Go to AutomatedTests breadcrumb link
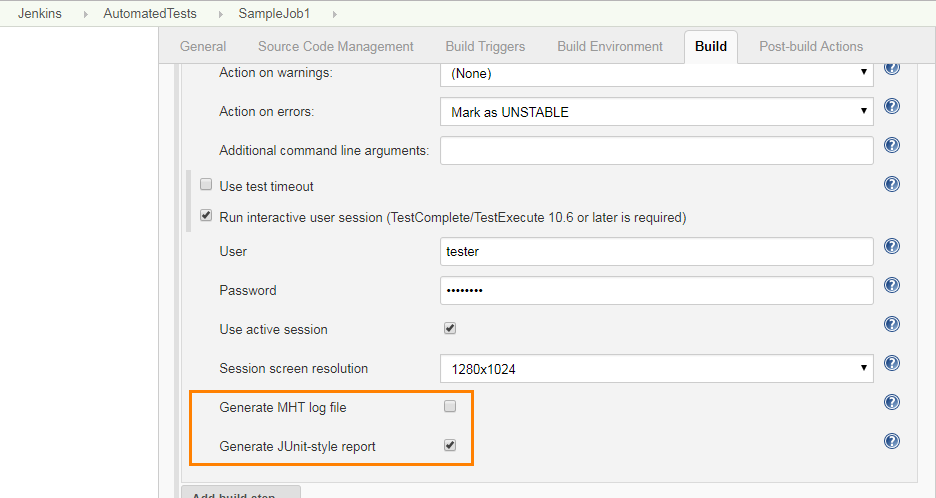This screenshot has width=936, height=498. pyautogui.click(x=150, y=14)
